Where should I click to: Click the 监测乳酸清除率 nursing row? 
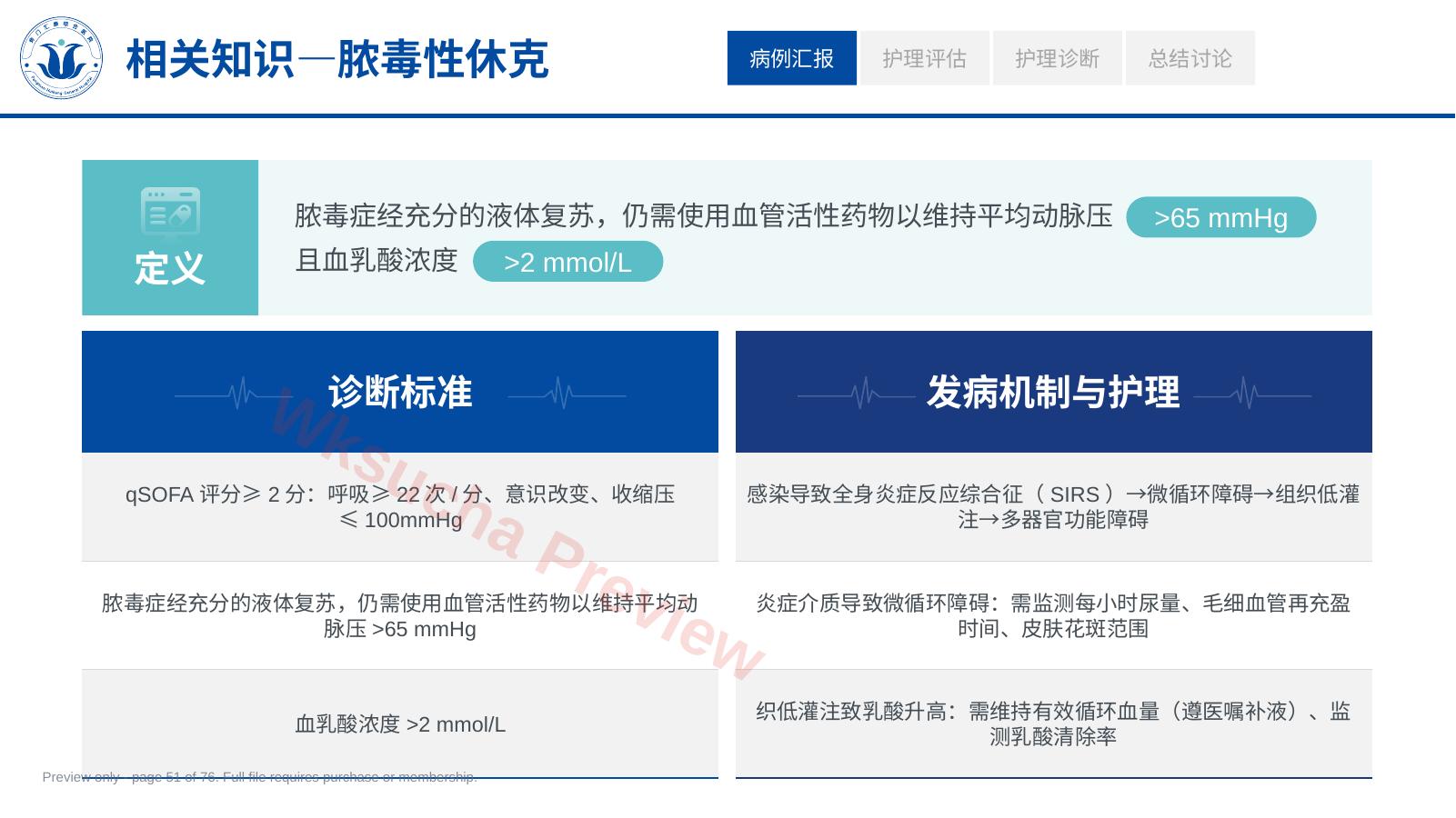click(x=1054, y=724)
